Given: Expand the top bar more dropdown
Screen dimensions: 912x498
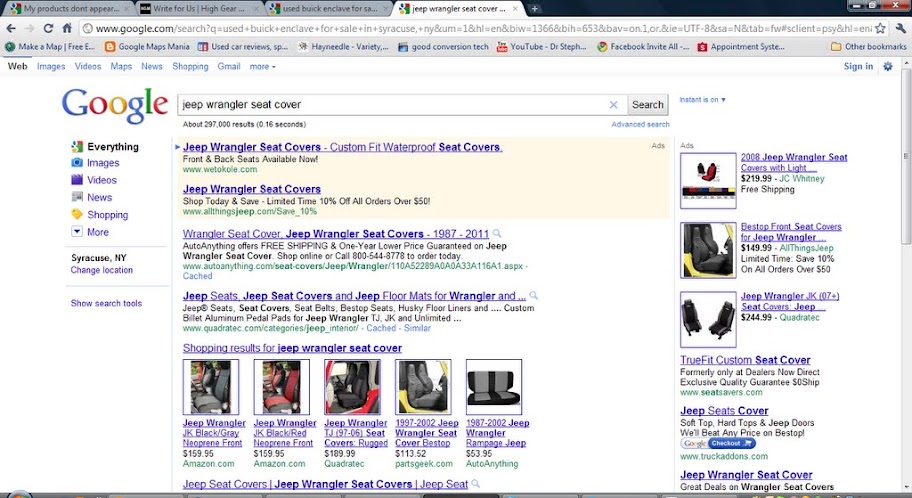Looking at the screenshot, I should click(262, 66).
